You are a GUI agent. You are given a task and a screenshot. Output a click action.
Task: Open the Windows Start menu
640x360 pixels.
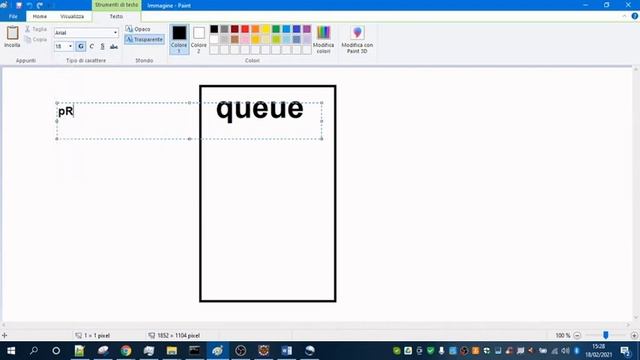tap(11, 351)
